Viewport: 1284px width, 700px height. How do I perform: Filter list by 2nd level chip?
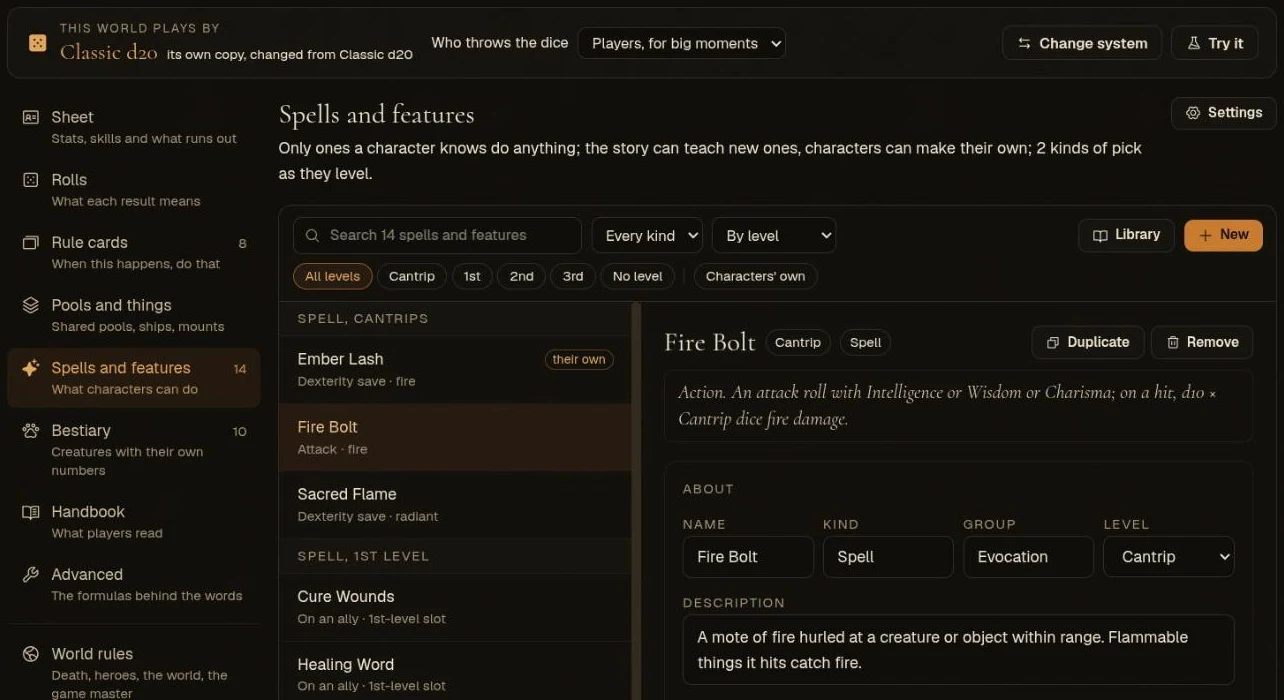(522, 276)
